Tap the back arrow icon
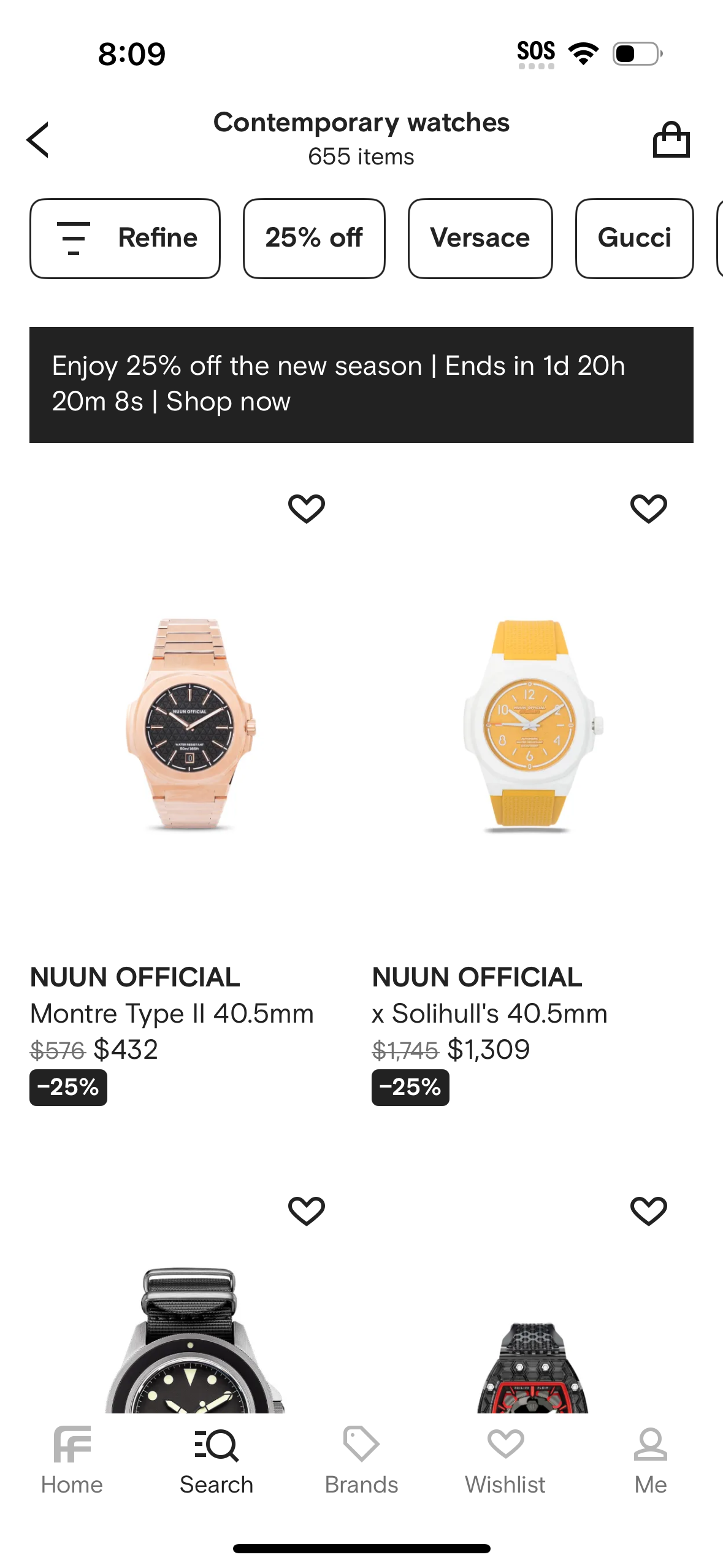 38,140
